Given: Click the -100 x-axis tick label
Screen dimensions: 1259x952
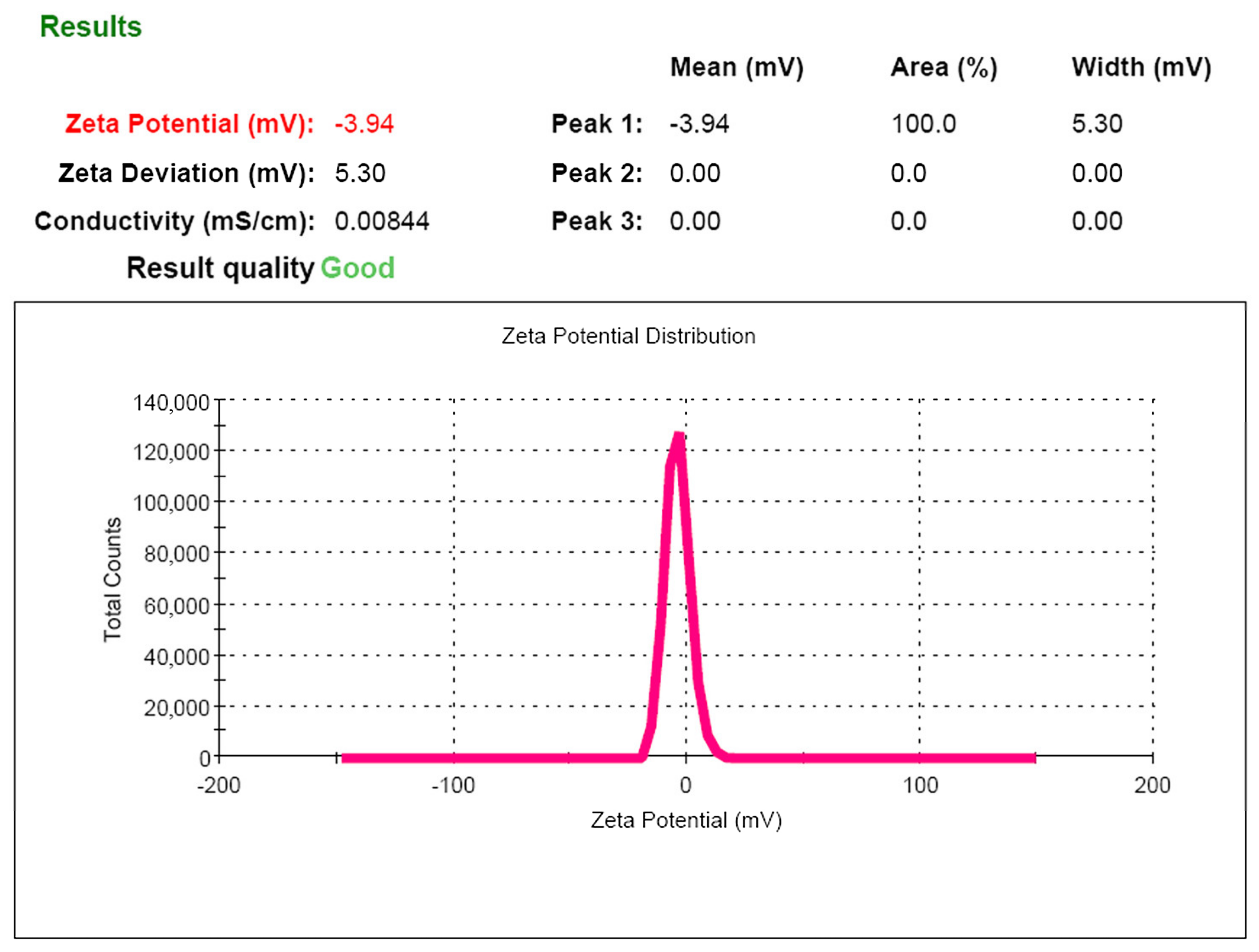Looking at the screenshot, I should [453, 786].
